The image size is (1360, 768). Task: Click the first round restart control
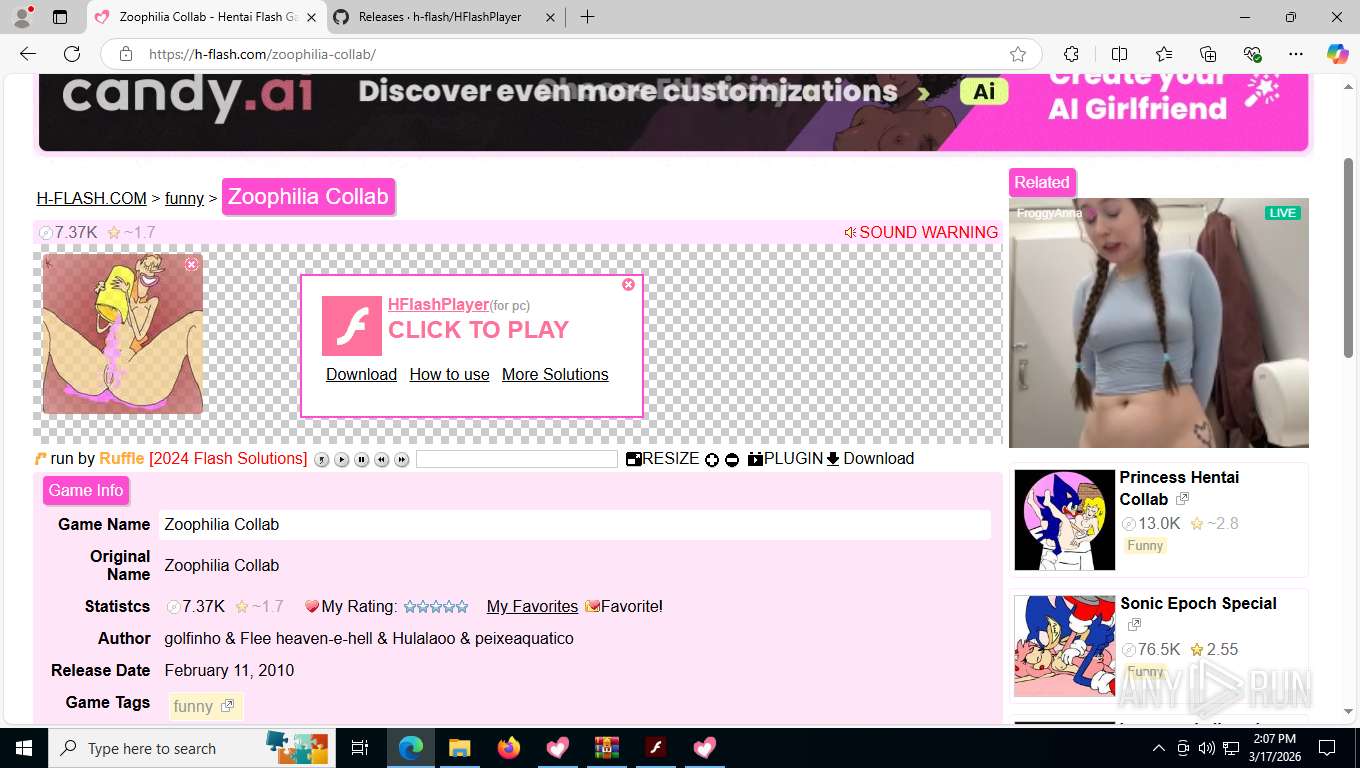tap(321, 460)
